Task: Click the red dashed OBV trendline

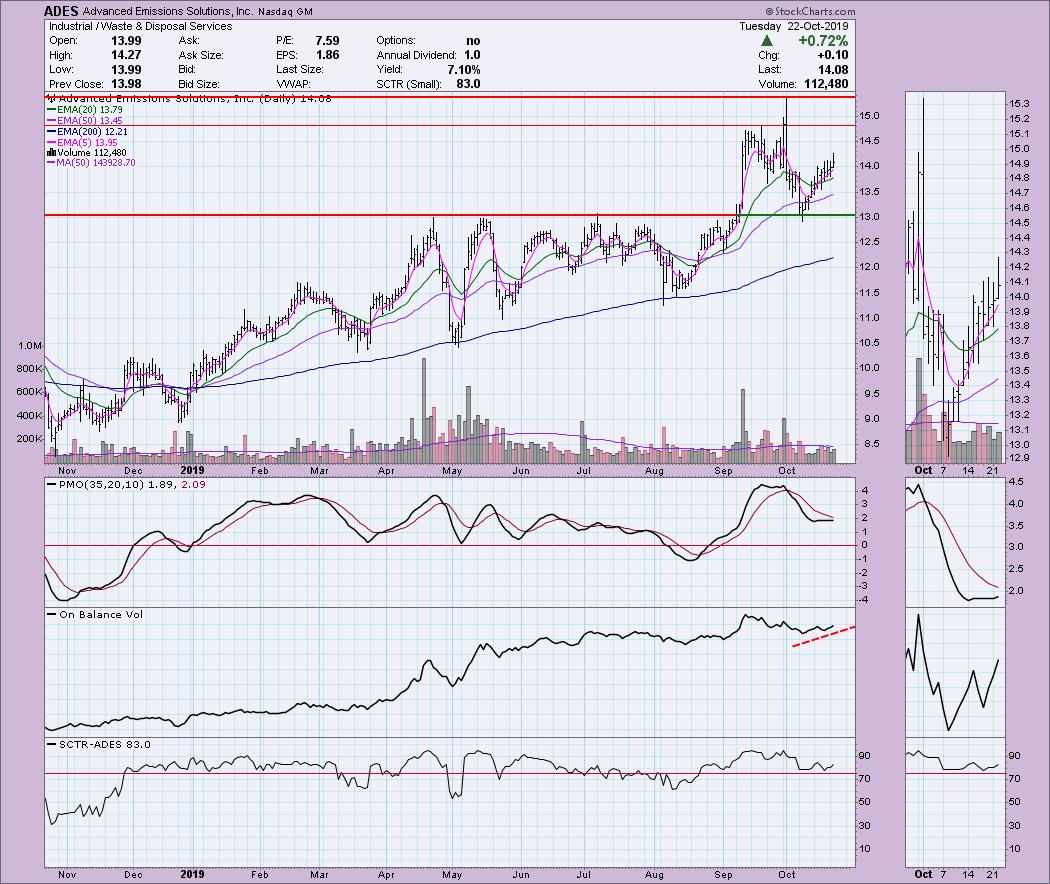Action: tap(823, 636)
